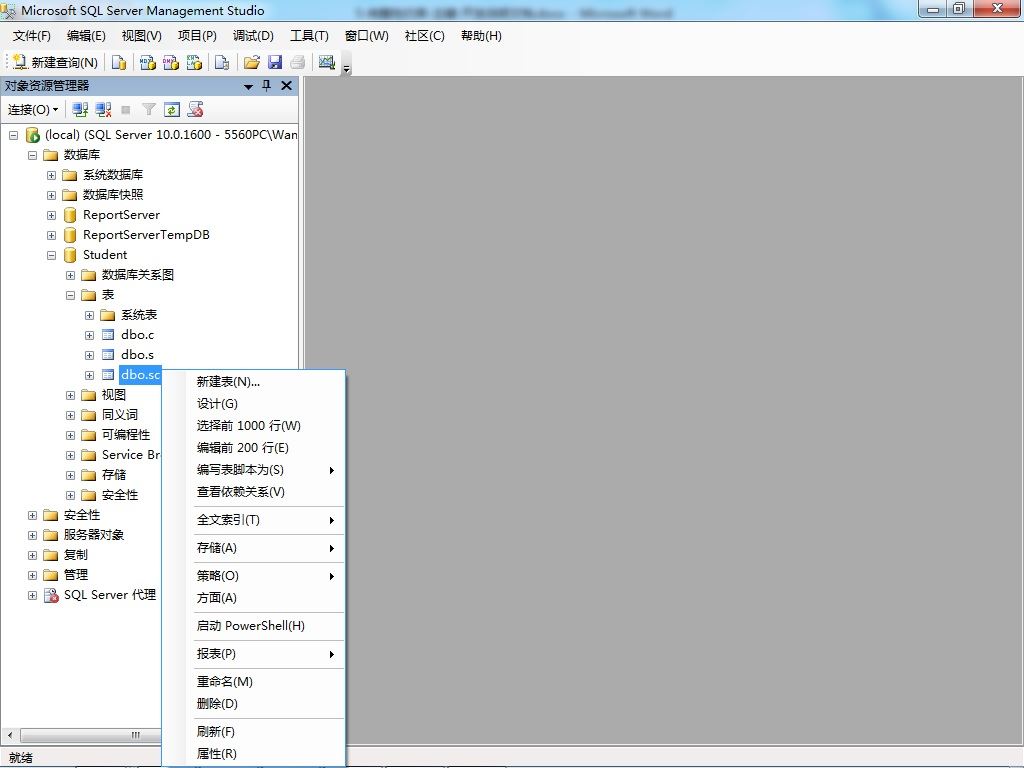Toggle the auto-hide pin of Object Explorer
Viewport: 1024px width, 768px height.
pos(266,86)
